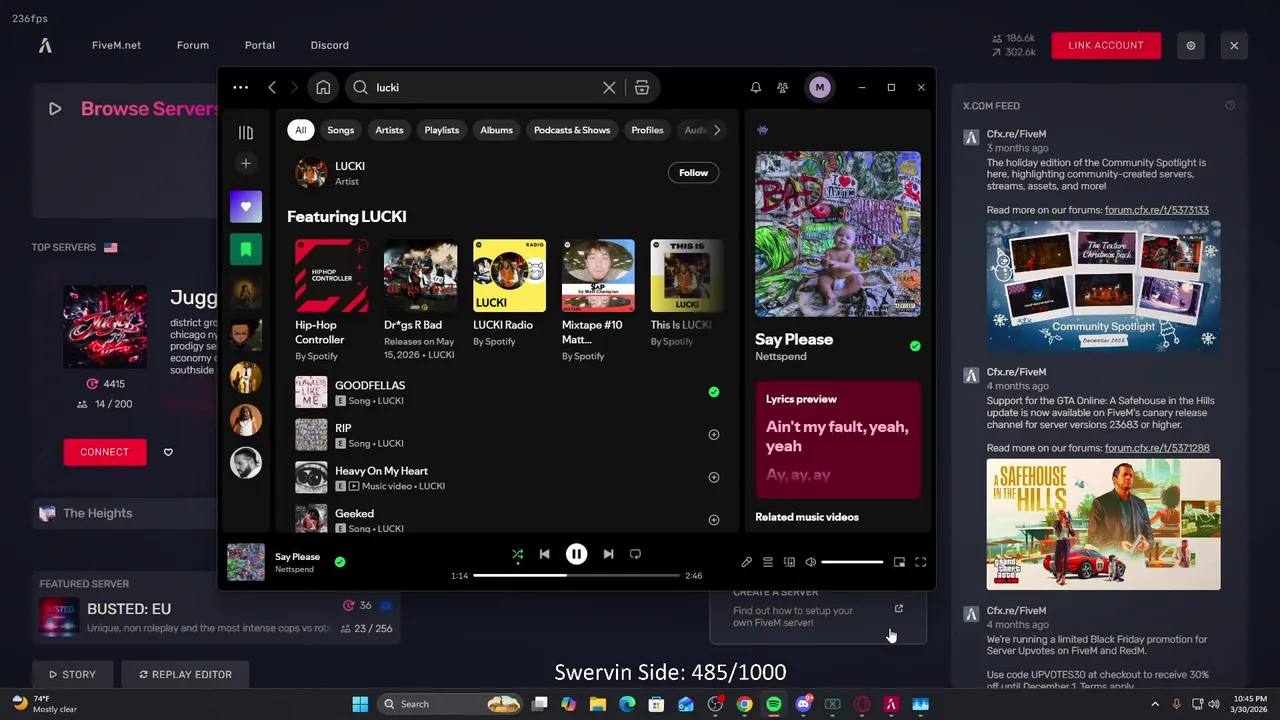The width and height of the screenshot is (1280, 720).
Task: Mute Spotify with speaker icon
Action: (x=810, y=563)
